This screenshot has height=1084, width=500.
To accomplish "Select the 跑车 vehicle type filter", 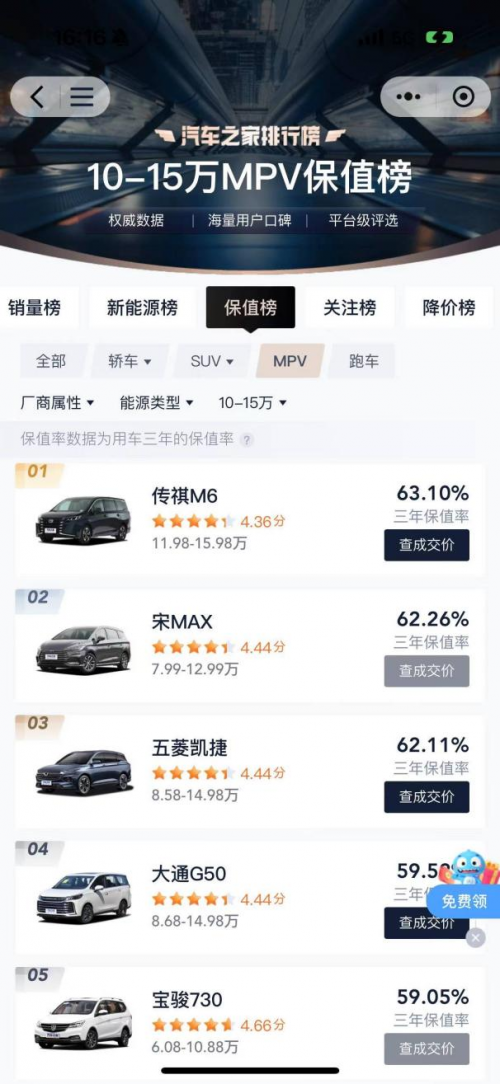I will click(x=363, y=361).
